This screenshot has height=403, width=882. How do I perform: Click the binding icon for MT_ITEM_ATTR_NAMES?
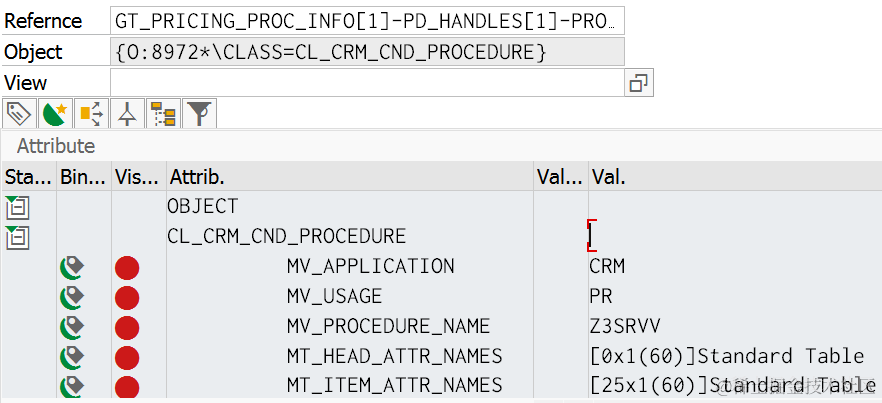click(72, 386)
